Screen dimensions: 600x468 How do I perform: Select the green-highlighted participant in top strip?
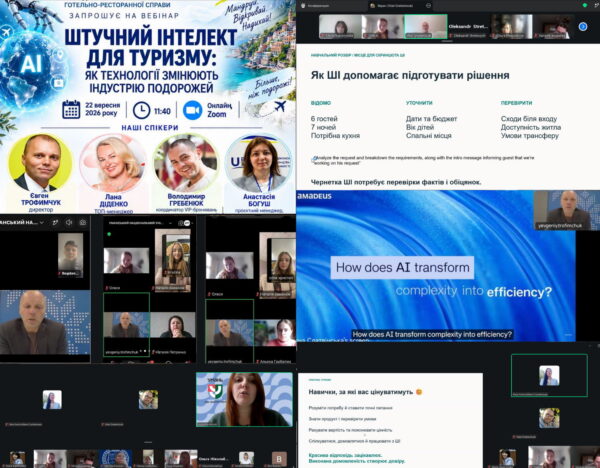tap(426, 26)
